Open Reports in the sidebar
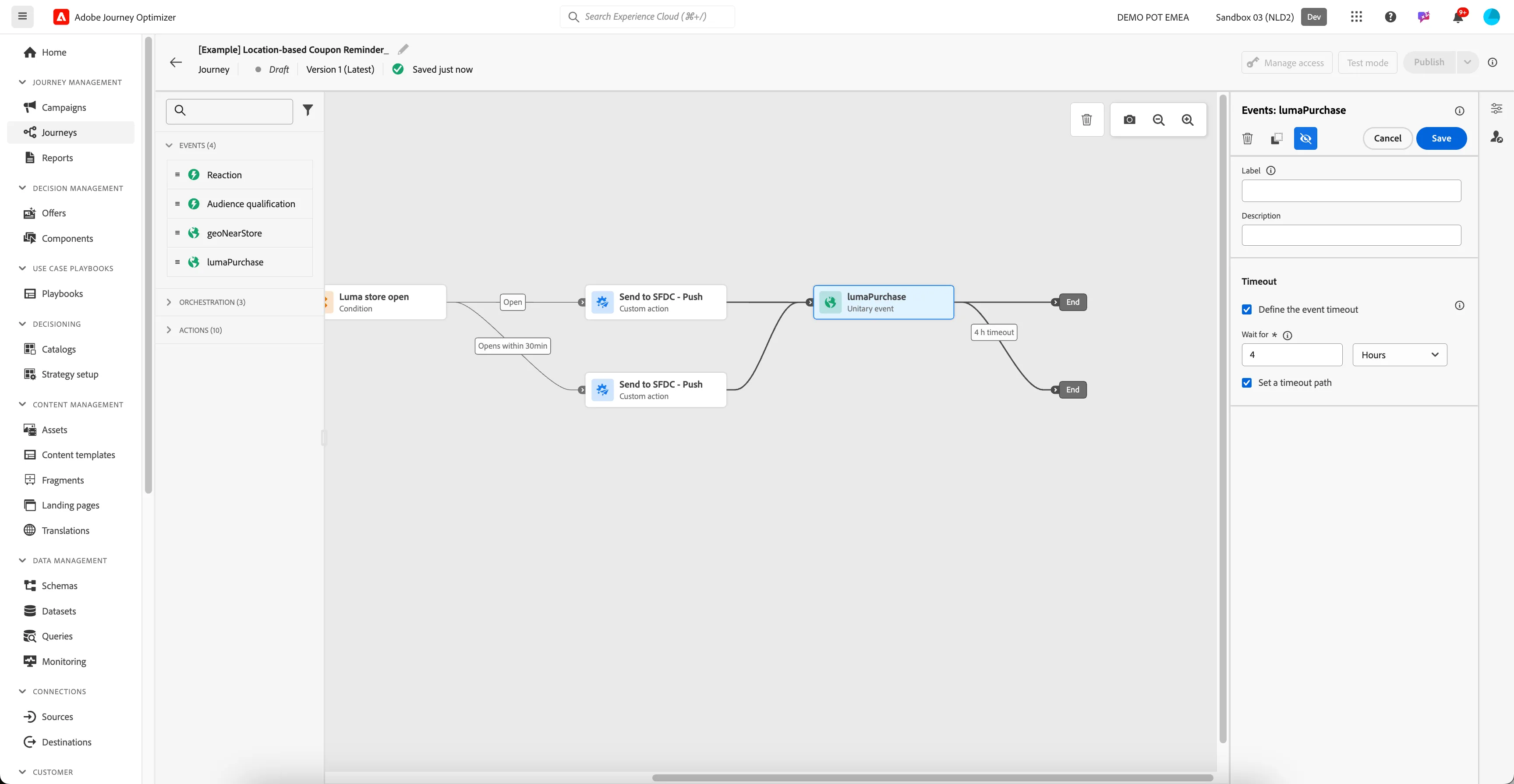This screenshot has height=784, width=1514. [x=71, y=158]
